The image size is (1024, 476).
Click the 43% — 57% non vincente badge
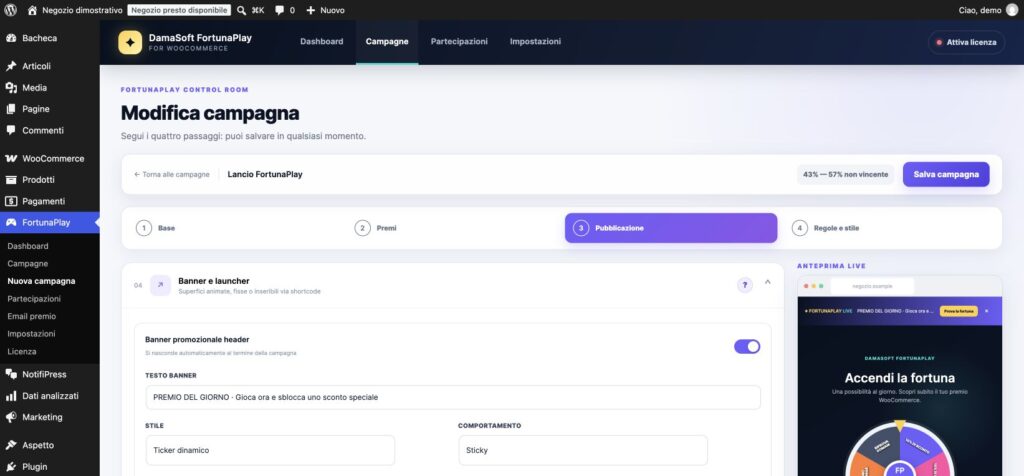pos(845,174)
